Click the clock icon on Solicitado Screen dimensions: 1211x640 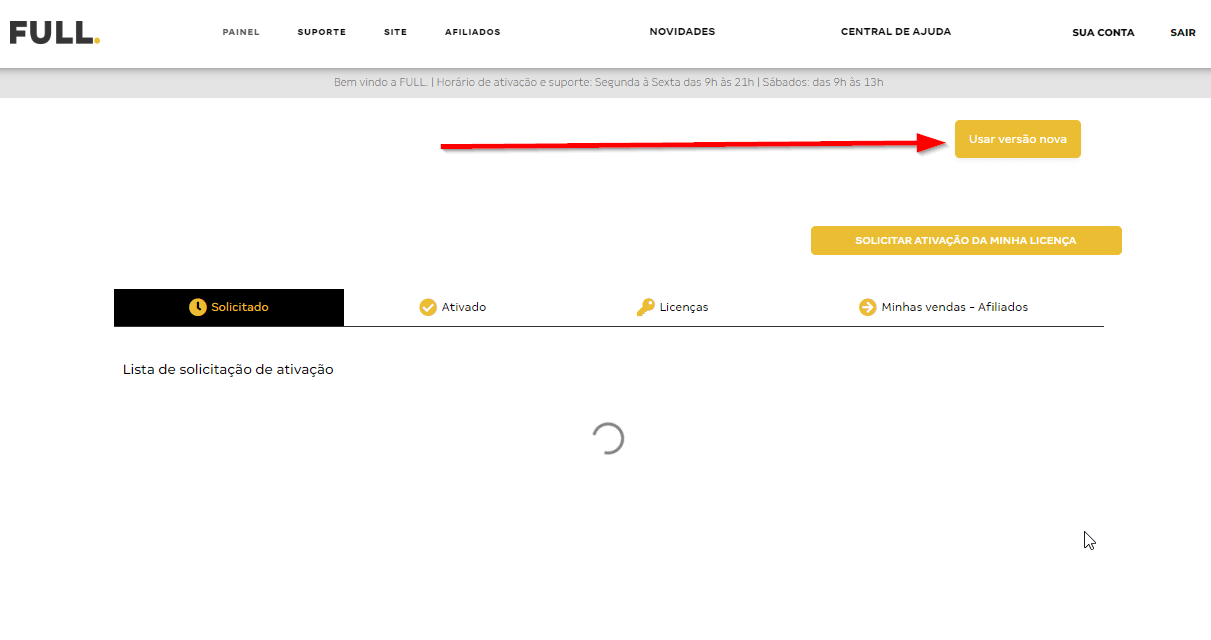click(x=198, y=307)
